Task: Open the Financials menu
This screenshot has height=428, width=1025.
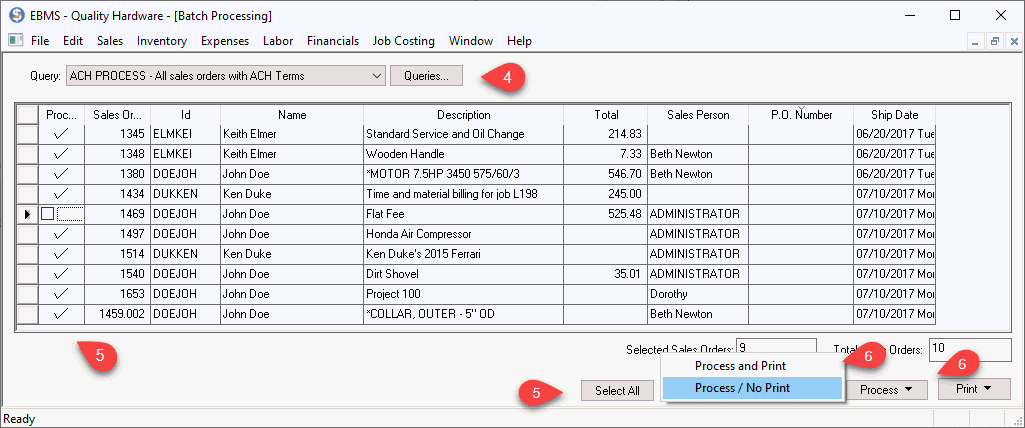Action: (x=333, y=41)
